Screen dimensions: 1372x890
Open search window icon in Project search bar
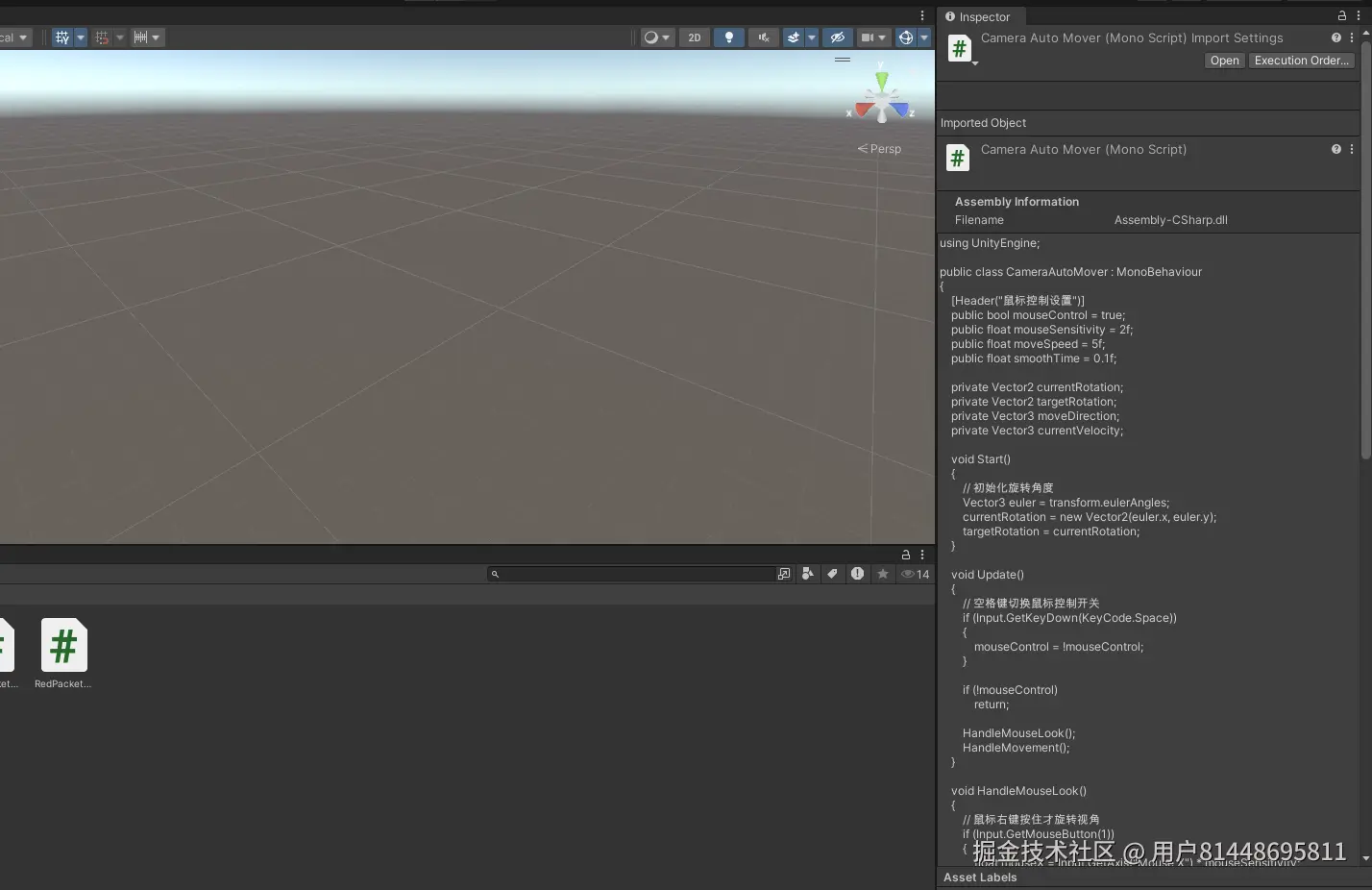[x=784, y=574]
